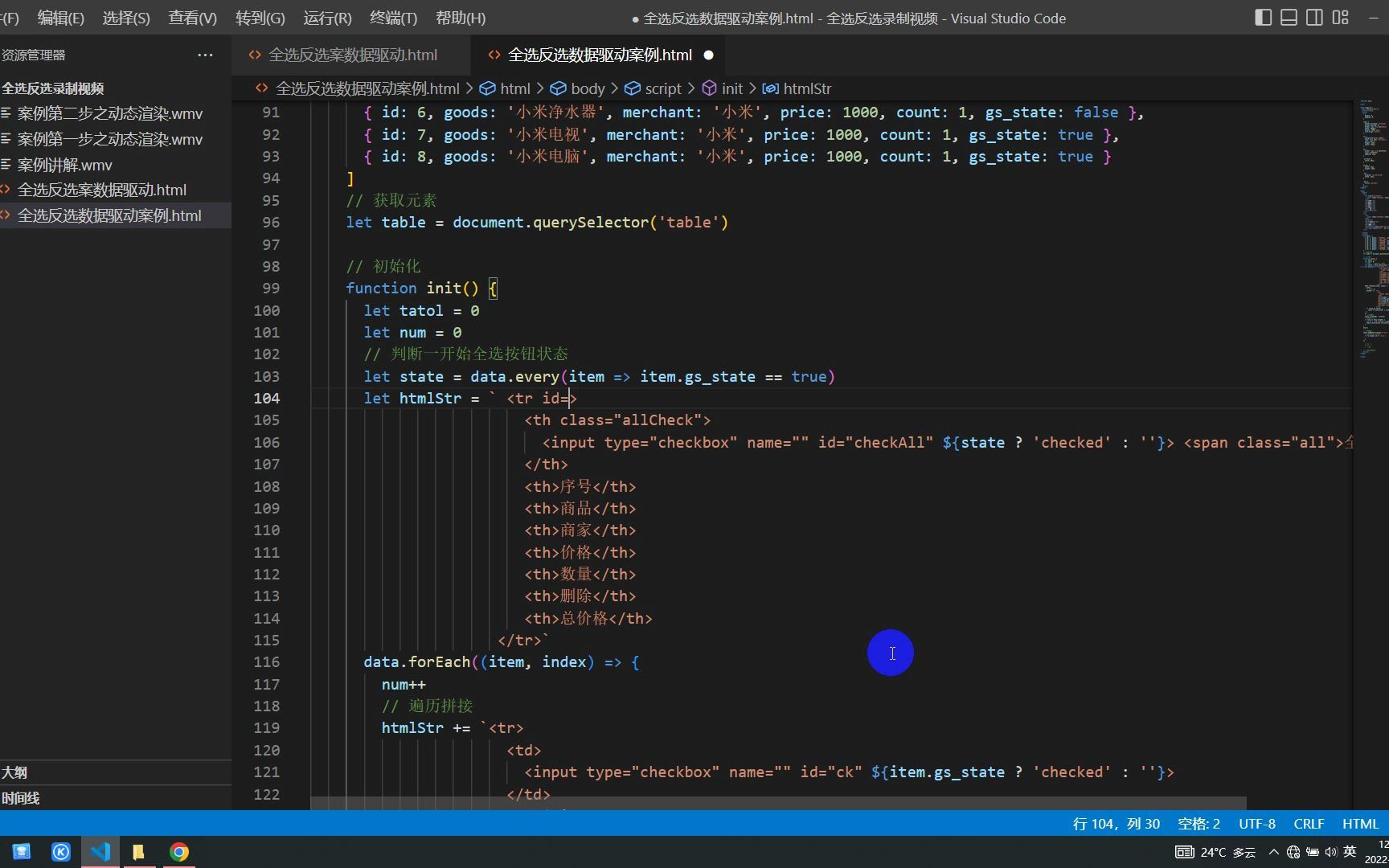Open 编辑(E) menu
Viewport: 1389px width, 868px height.
pyautogui.click(x=60, y=18)
